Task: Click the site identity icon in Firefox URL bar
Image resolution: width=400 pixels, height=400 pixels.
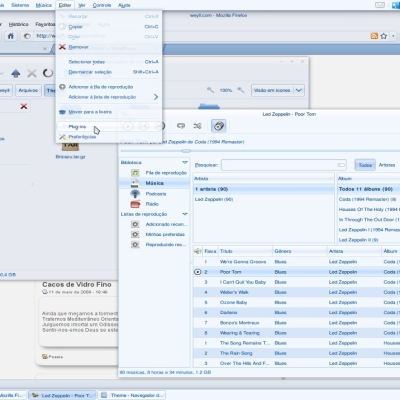Action: click(x=27, y=36)
